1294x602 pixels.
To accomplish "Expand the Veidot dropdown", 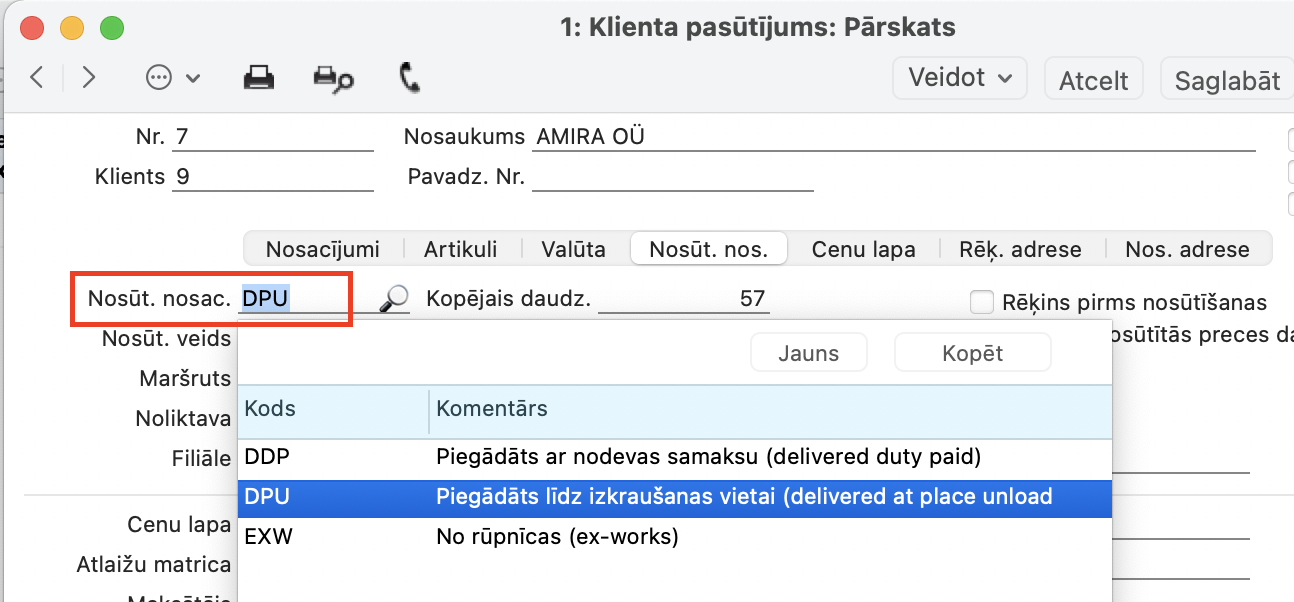I will click(x=960, y=78).
